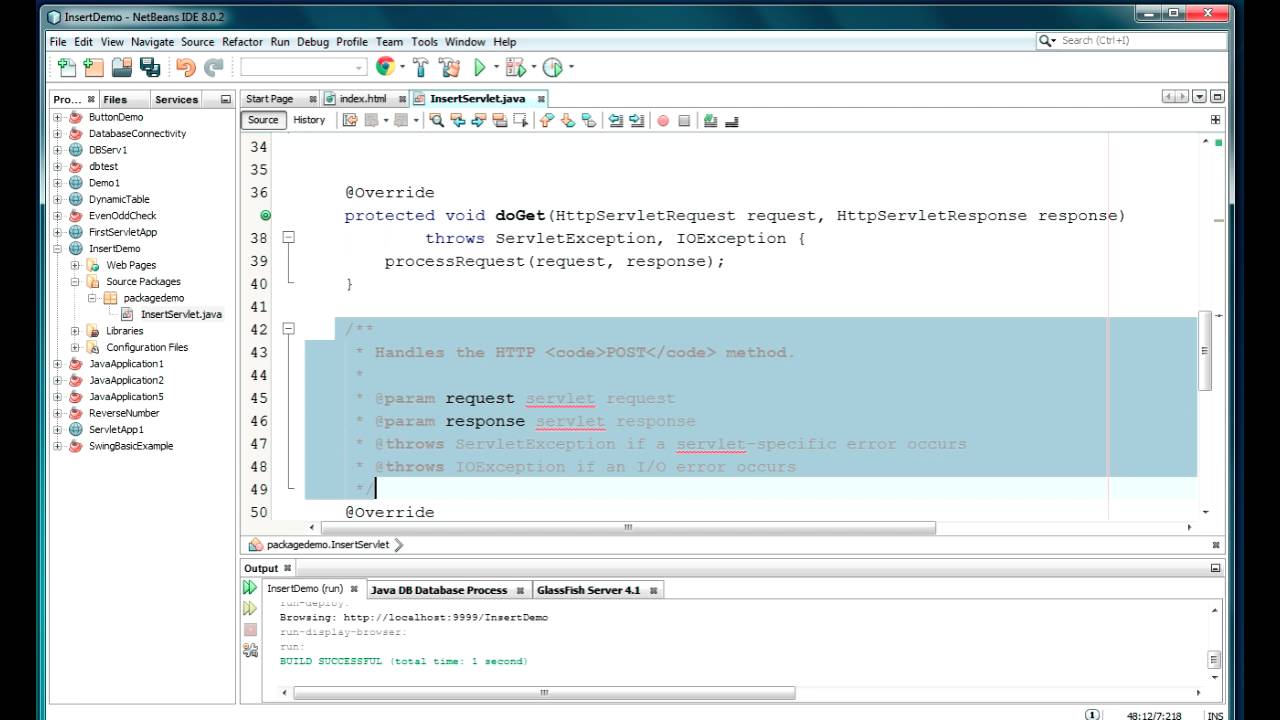This screenshot has height=720, width=1280.
Task: Expand the ButtonDemo project node
Action: tap(58, 117)
